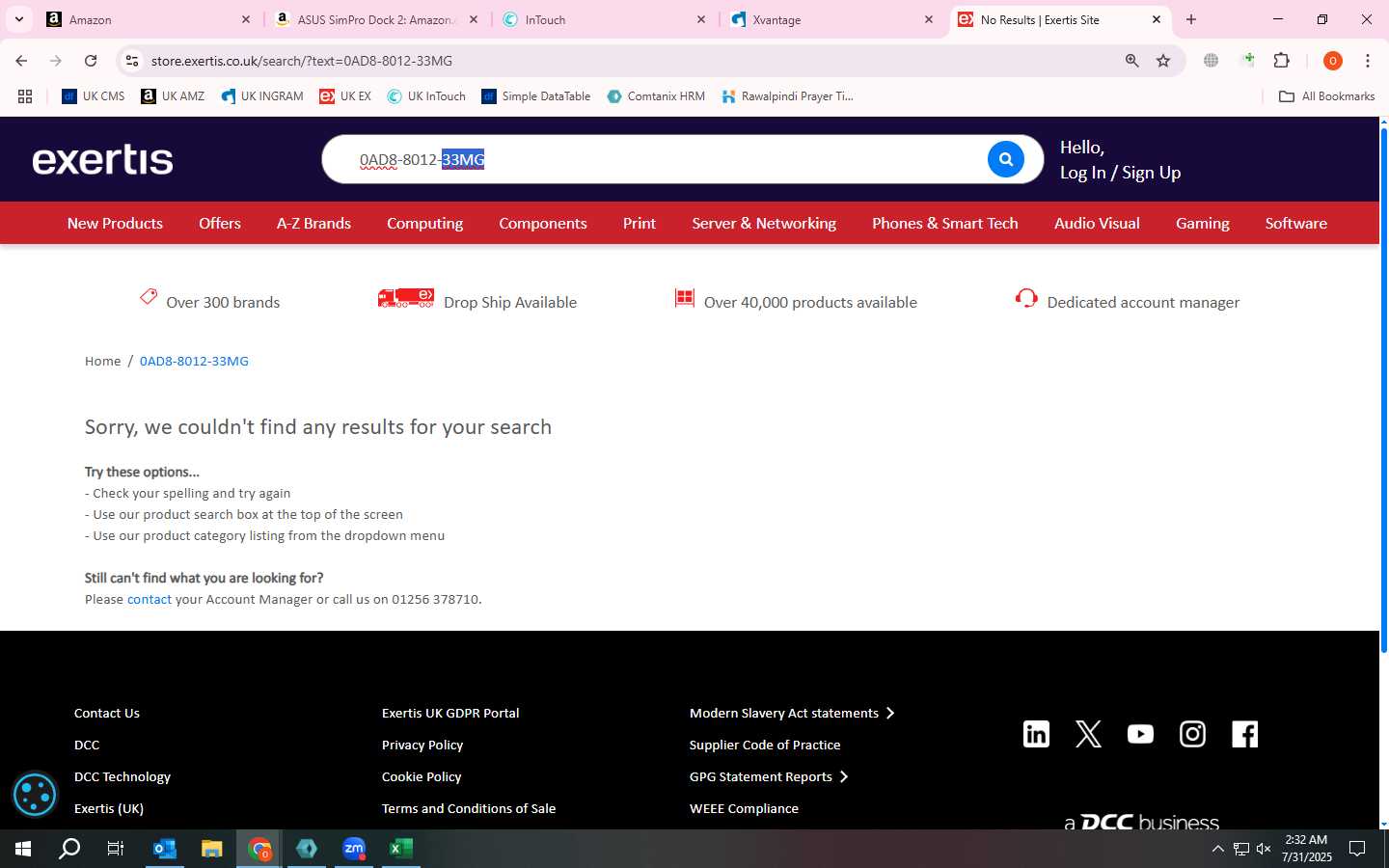
Task: Open the tab search dropdown arrow
Action: coord(18,19)
